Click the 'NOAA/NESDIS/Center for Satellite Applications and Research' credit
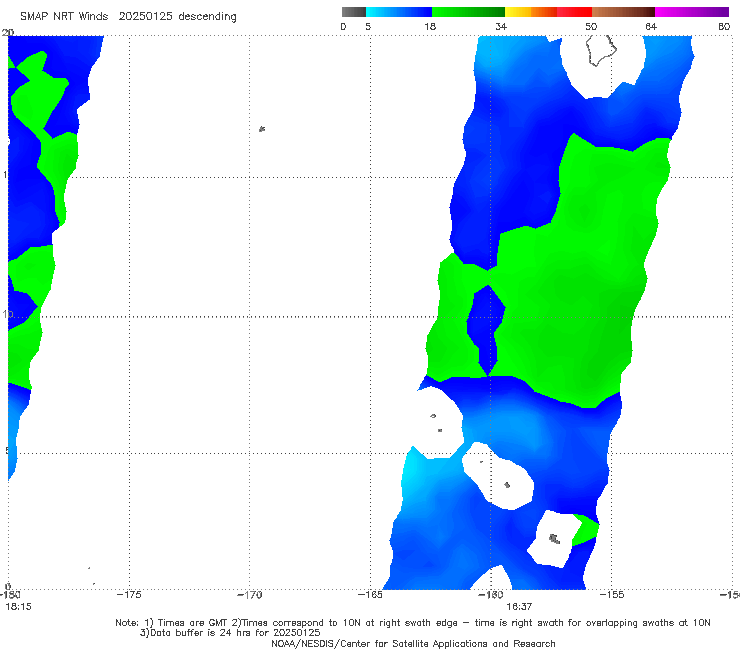740x650 pixels. (x=413, y=643)
